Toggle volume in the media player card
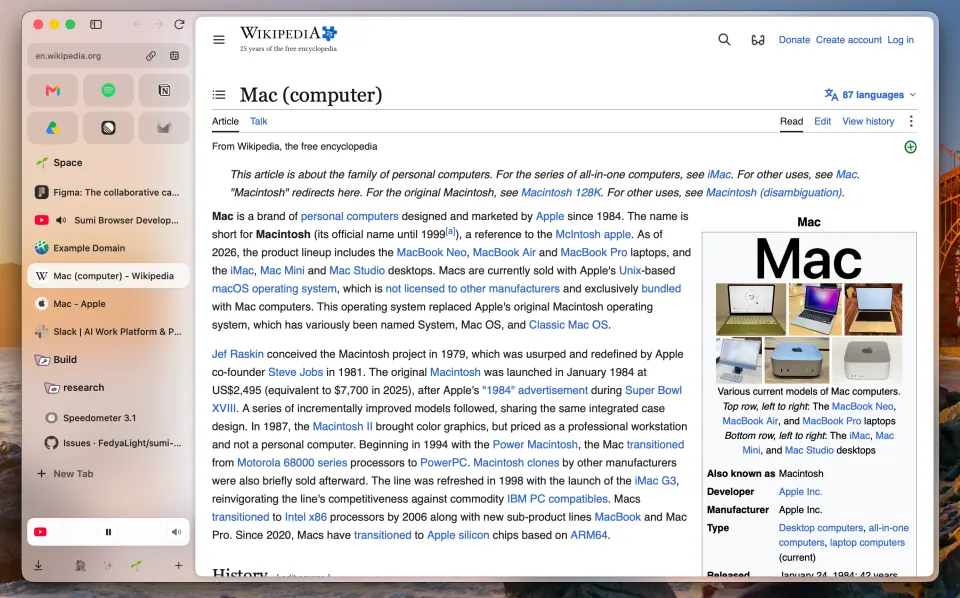This screenshot has width=960, height=598. 176,532
